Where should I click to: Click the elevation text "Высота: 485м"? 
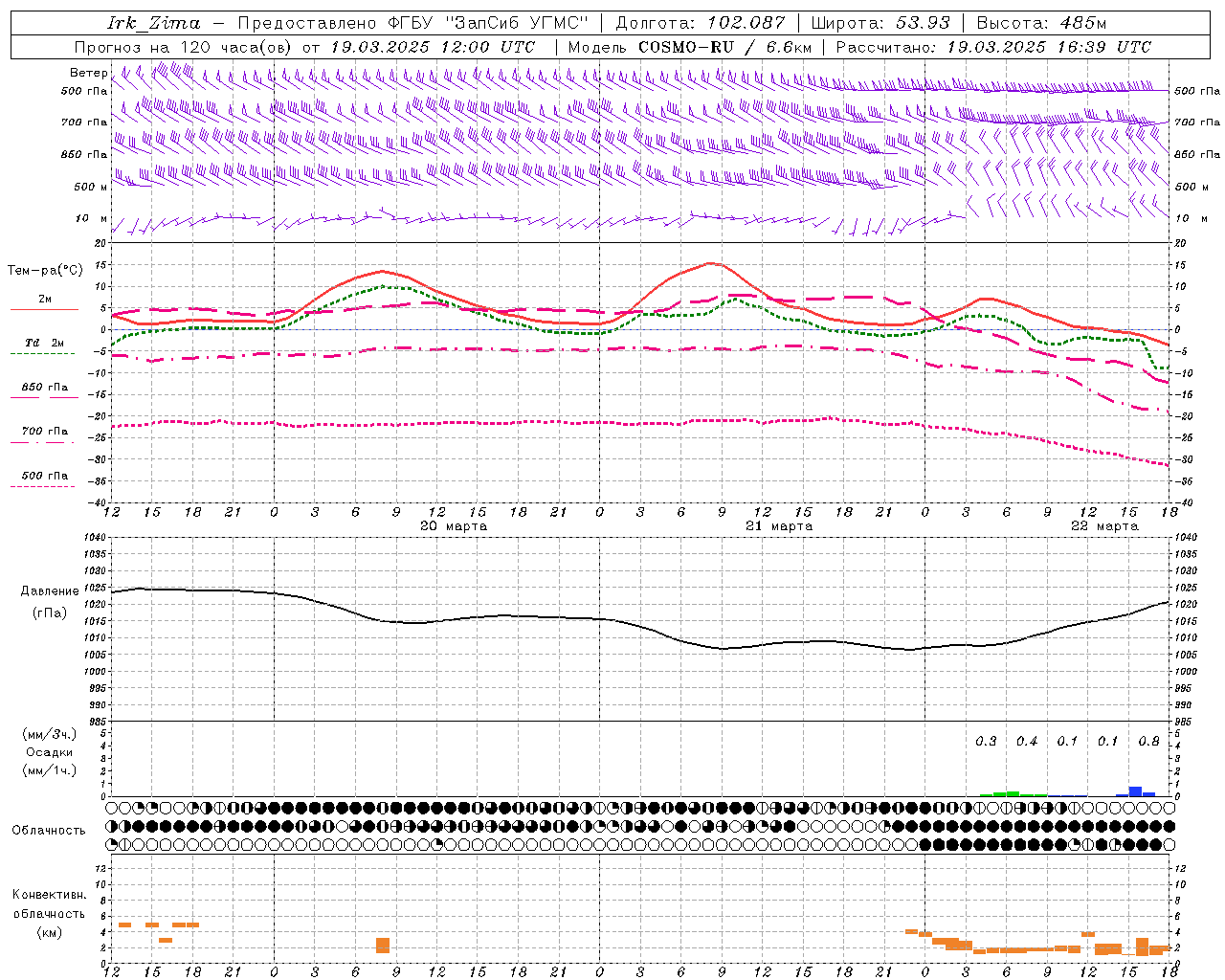1041,23
